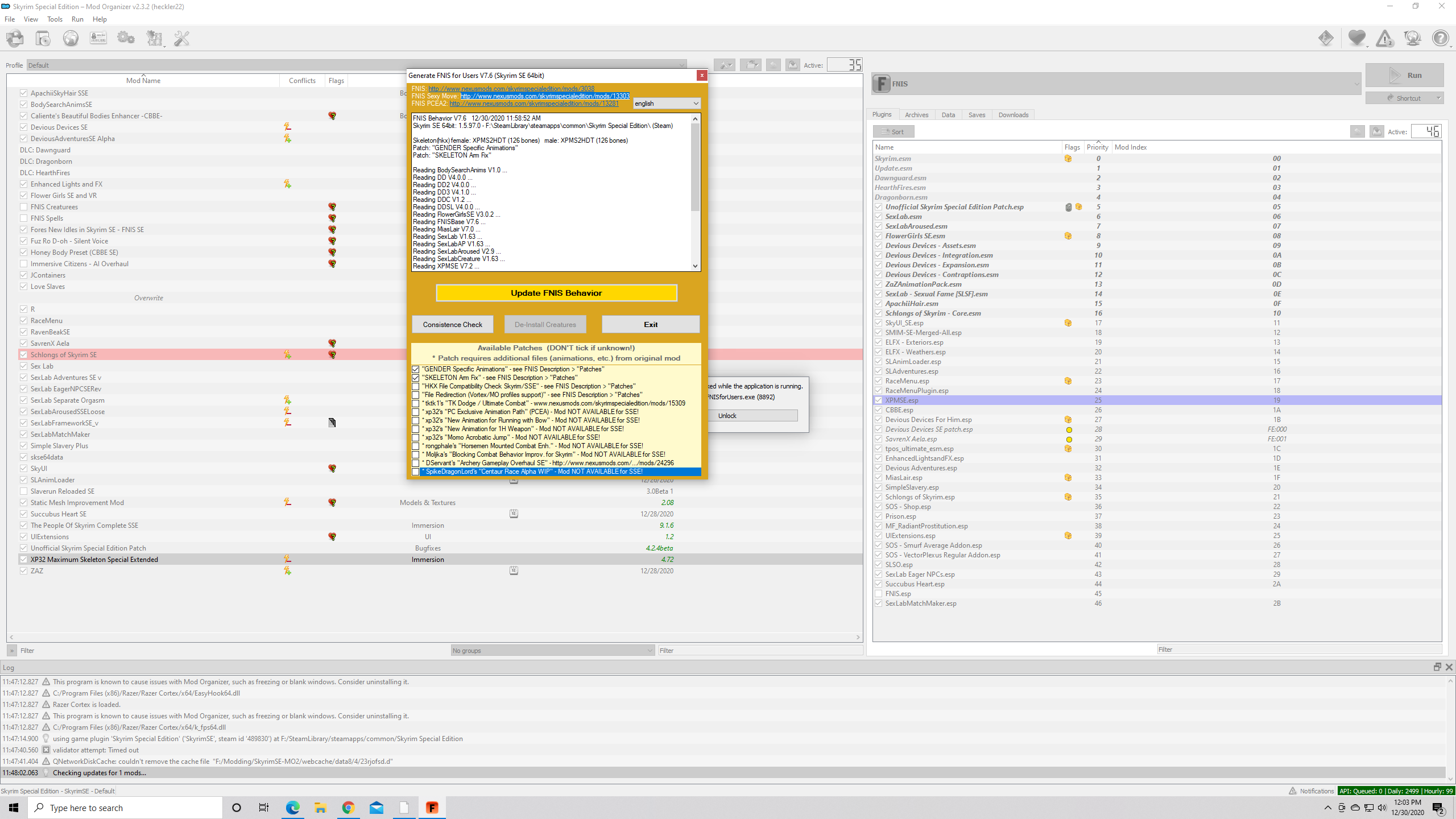The image size is (1456, 819).
Task: Focus the plugin list Filter field
Action: [x=1299, y=650]
